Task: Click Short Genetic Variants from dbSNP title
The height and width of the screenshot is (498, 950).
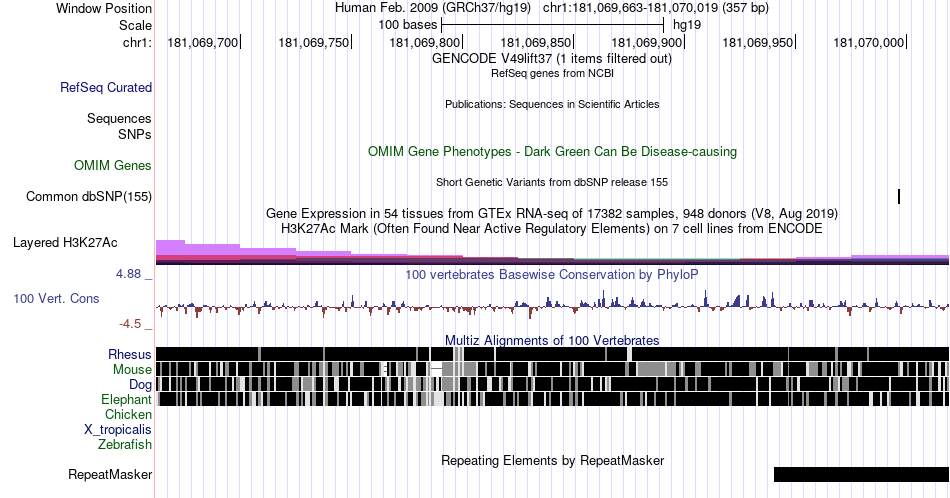Action: tap(552, 182)
